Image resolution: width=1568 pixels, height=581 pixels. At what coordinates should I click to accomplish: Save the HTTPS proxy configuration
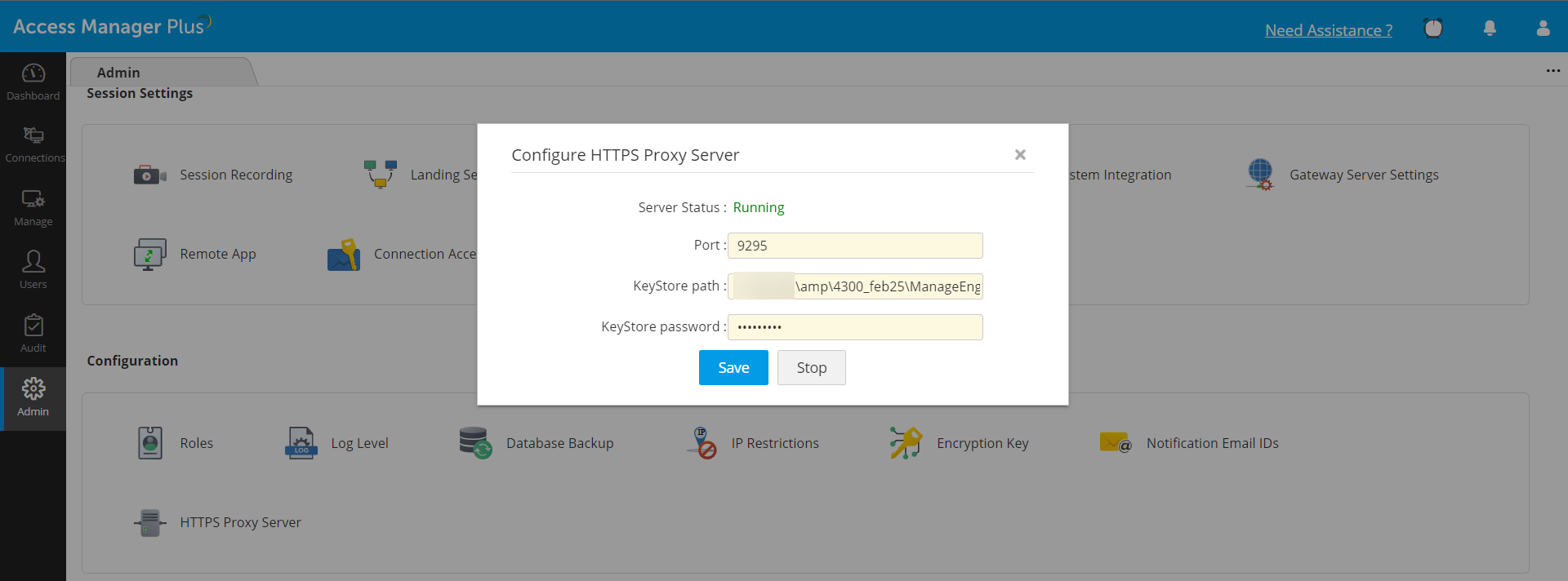click(733, 368)
